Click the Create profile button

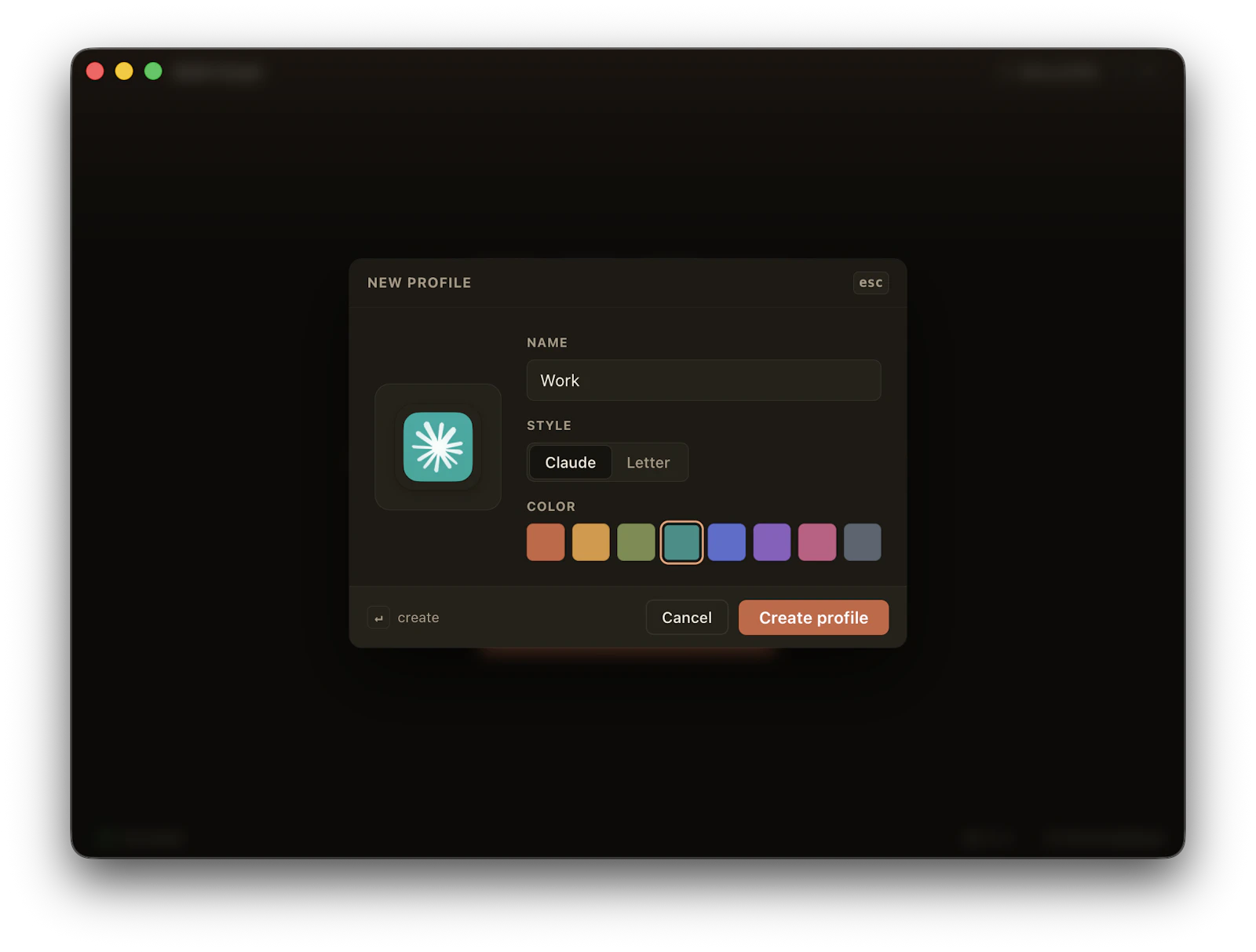tap(813, 618)
